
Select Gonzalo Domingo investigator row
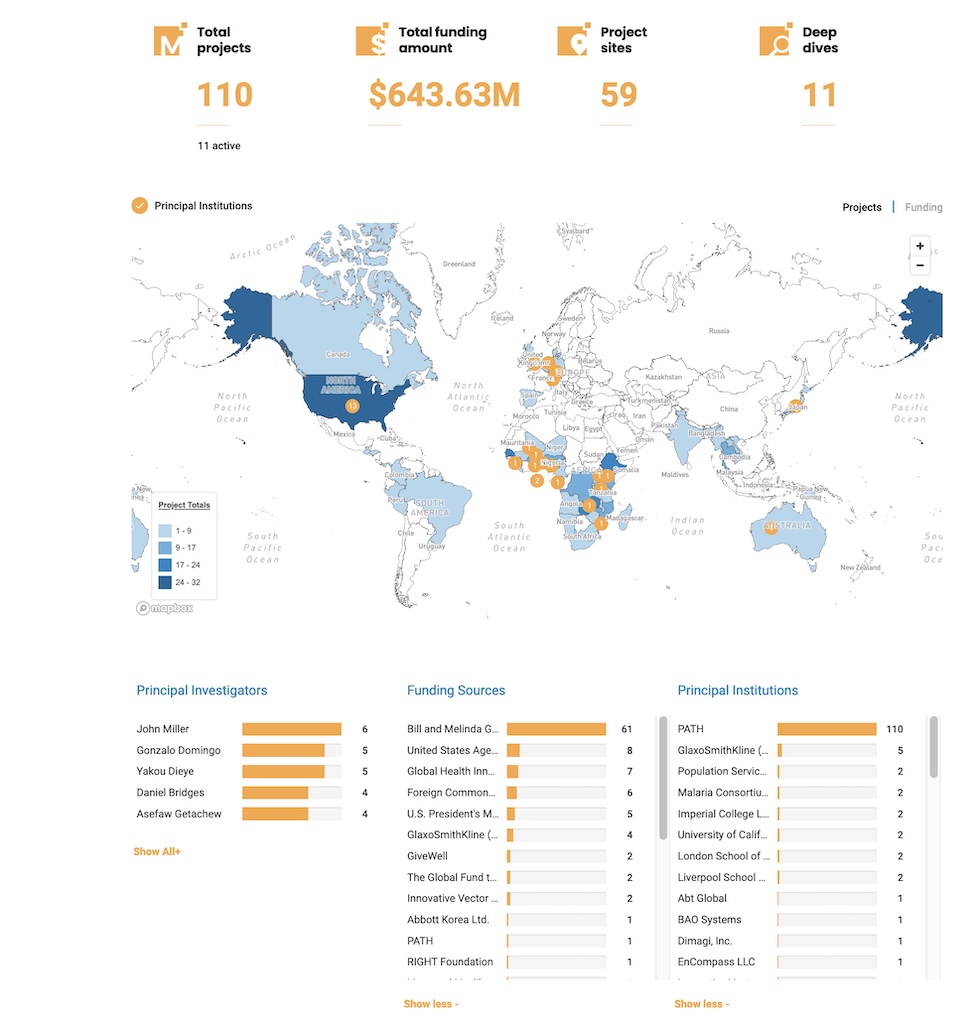pos(253,750)
